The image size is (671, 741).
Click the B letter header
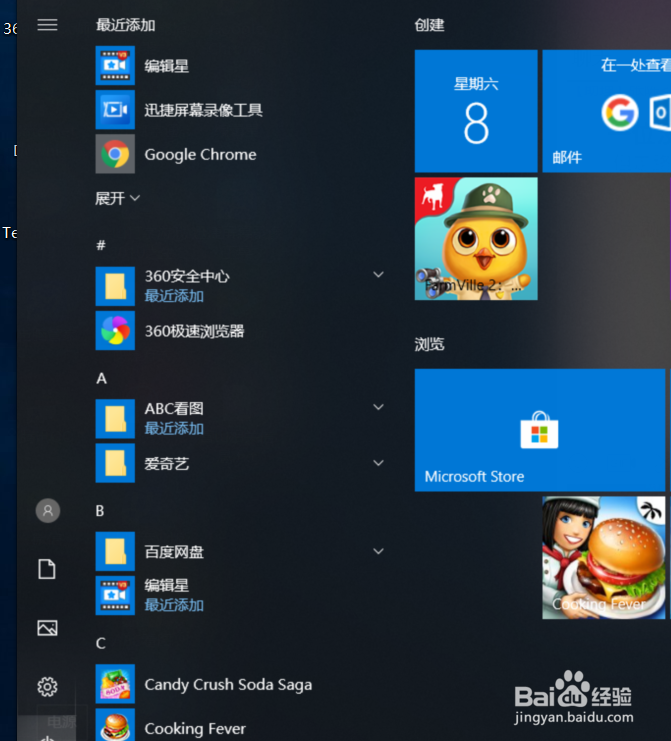tap(100, 510)
